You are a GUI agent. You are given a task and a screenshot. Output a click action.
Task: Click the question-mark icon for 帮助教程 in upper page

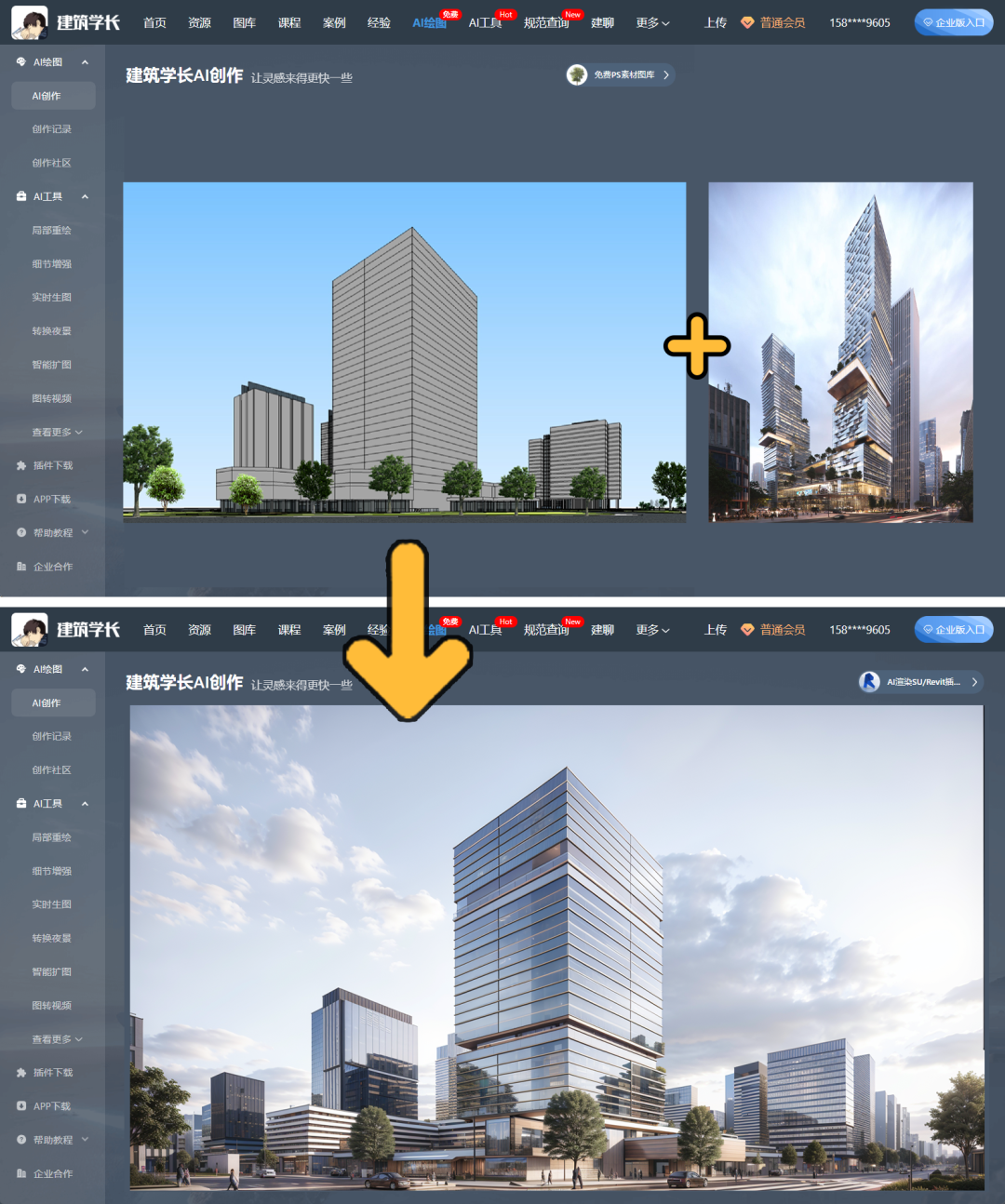[21, 532]
